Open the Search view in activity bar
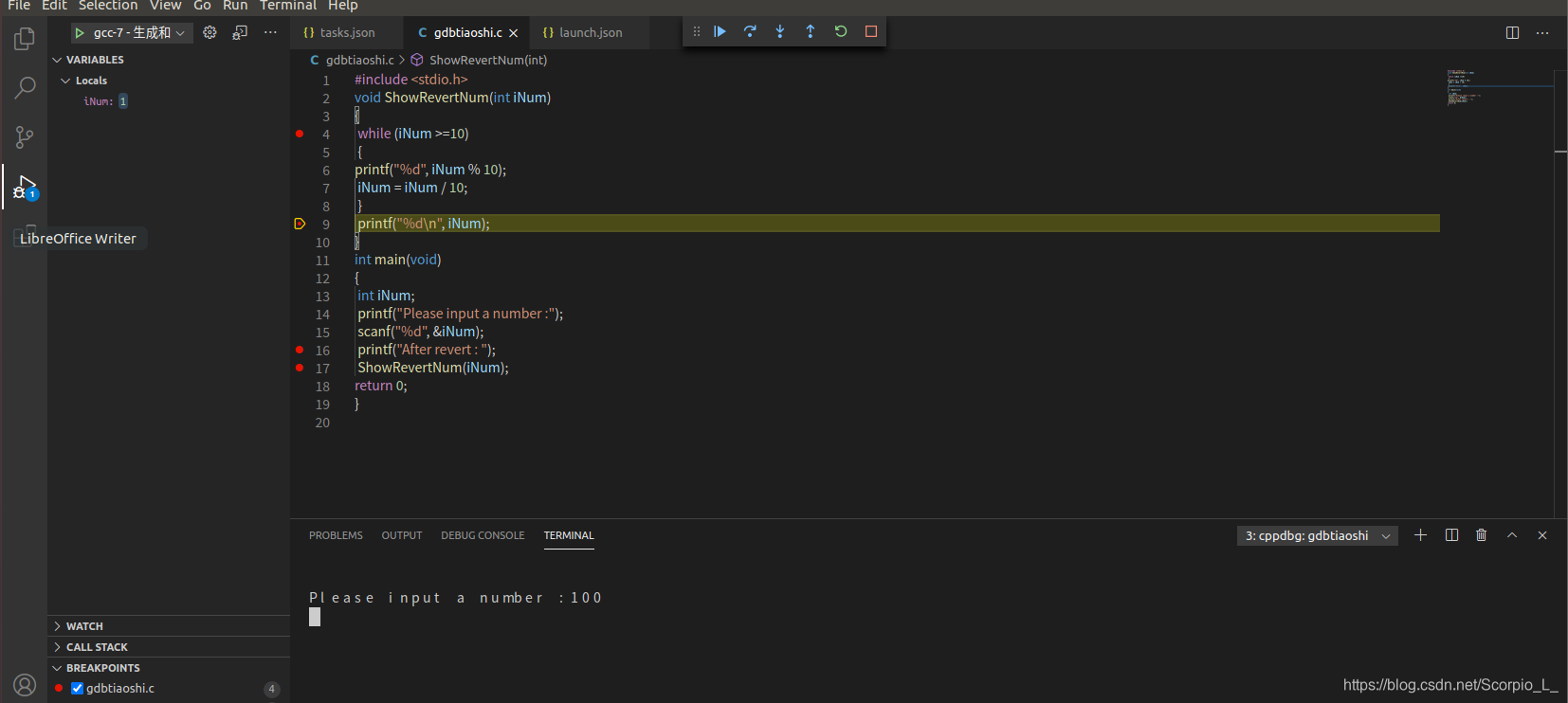This screenshot has height=703, width=1568. (x=25, y=88)
